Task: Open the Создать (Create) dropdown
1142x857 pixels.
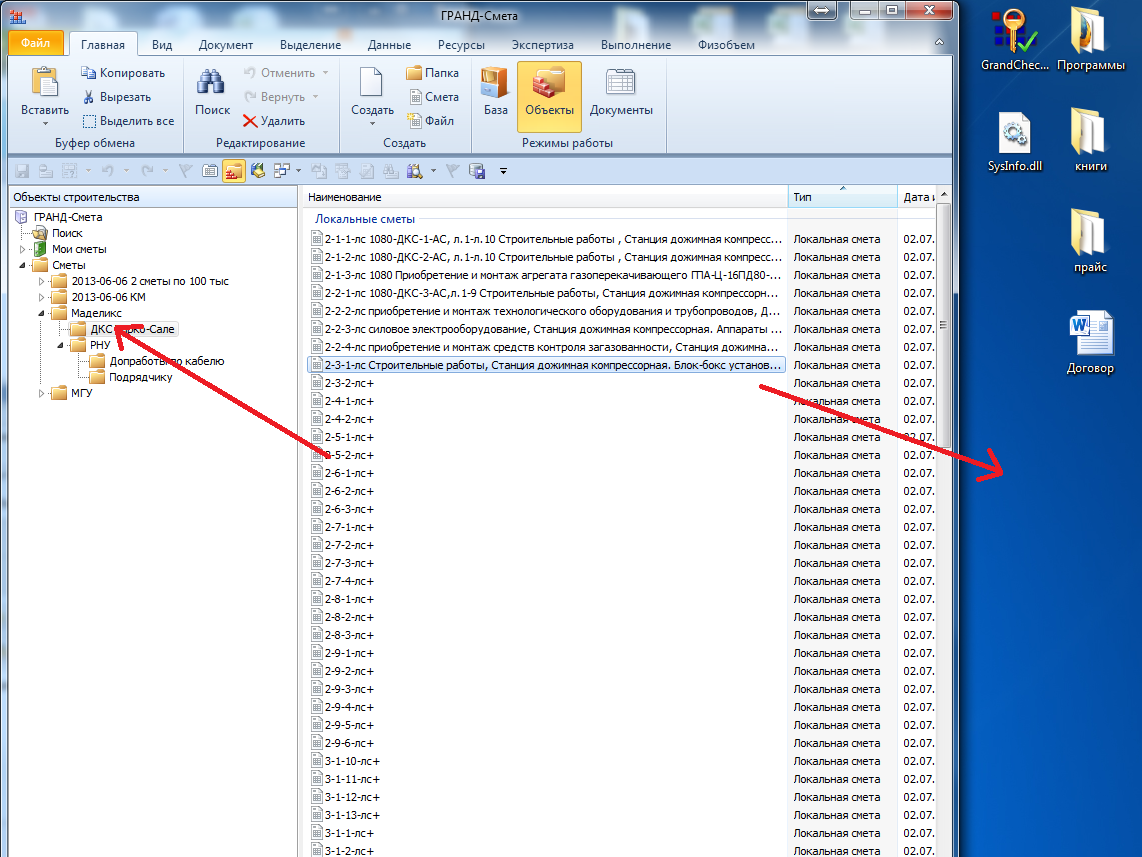Action: click(x=372, y=124)
